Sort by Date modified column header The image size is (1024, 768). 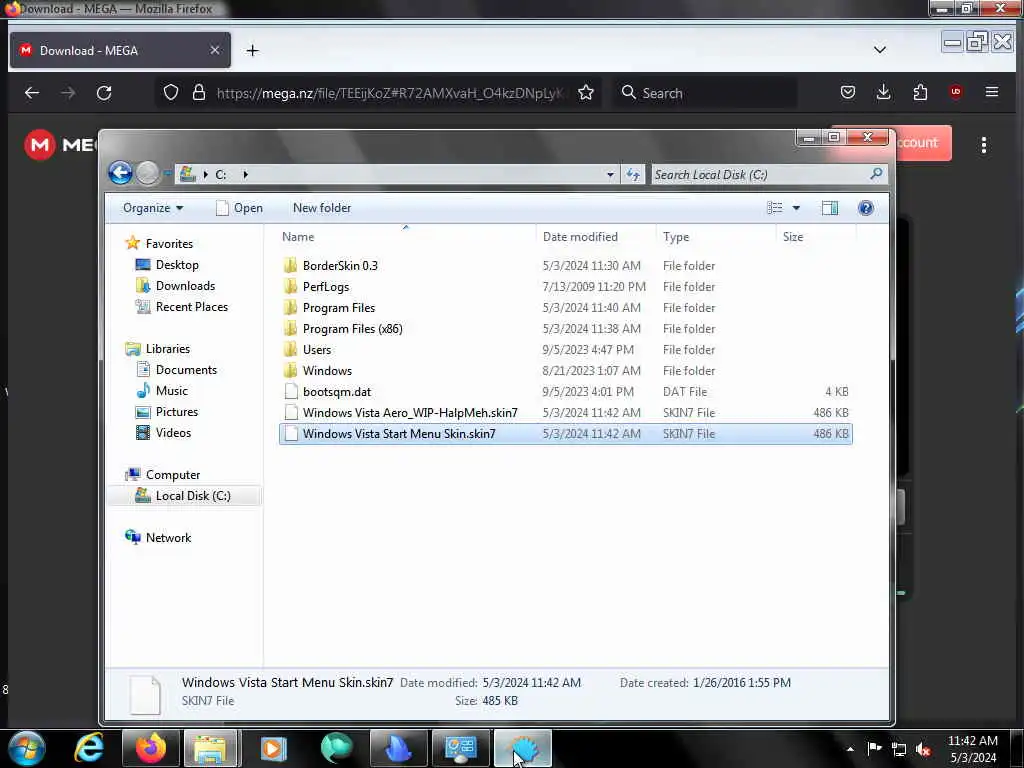click(596, 236)
